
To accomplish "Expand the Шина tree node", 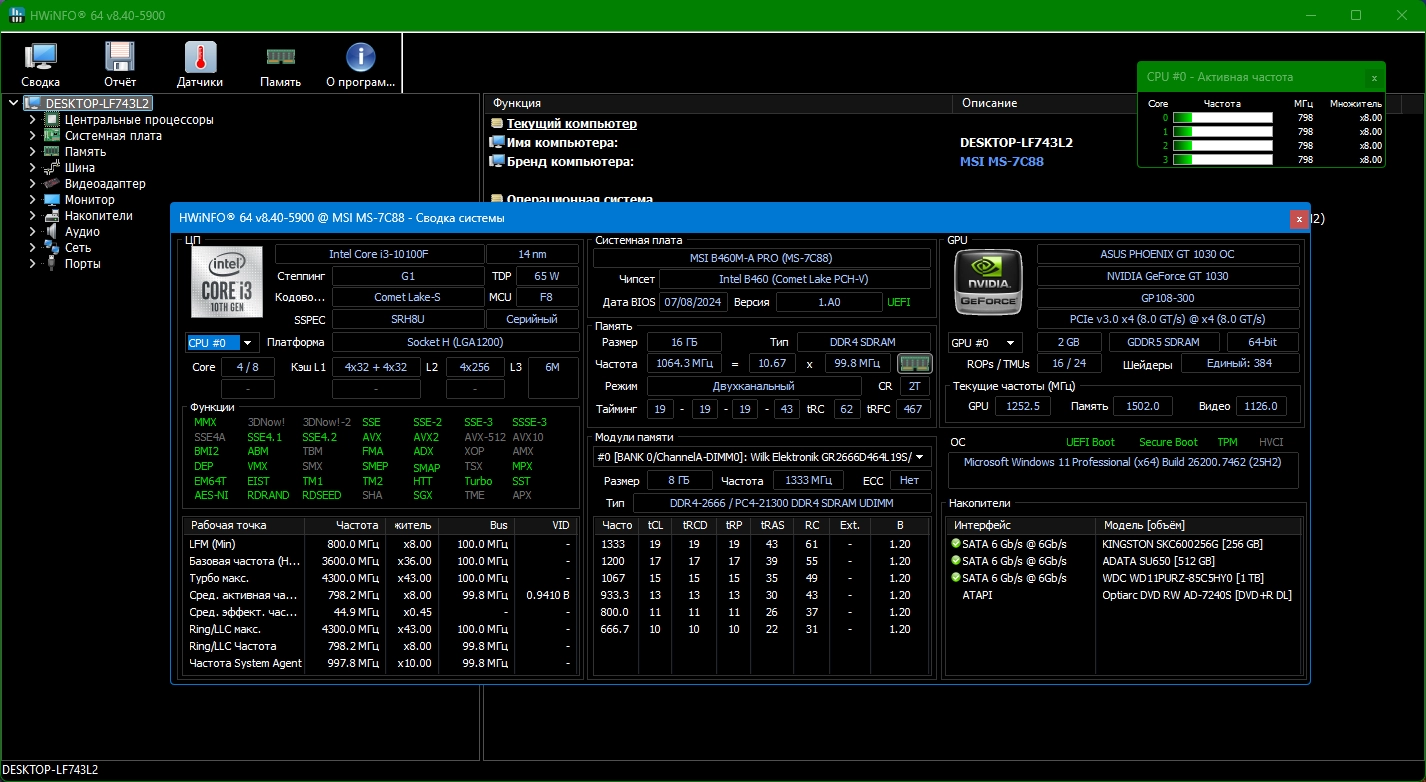I will (x=32, y=168).
